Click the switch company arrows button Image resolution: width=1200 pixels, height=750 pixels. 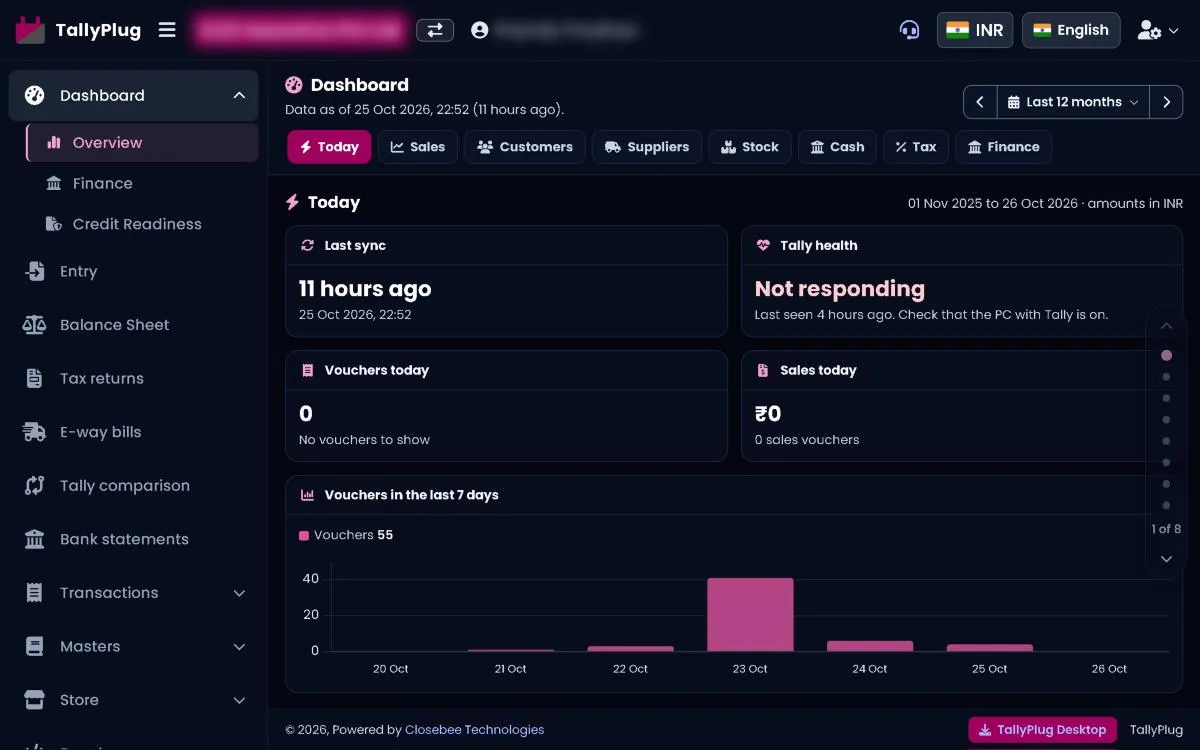(435, 30)
